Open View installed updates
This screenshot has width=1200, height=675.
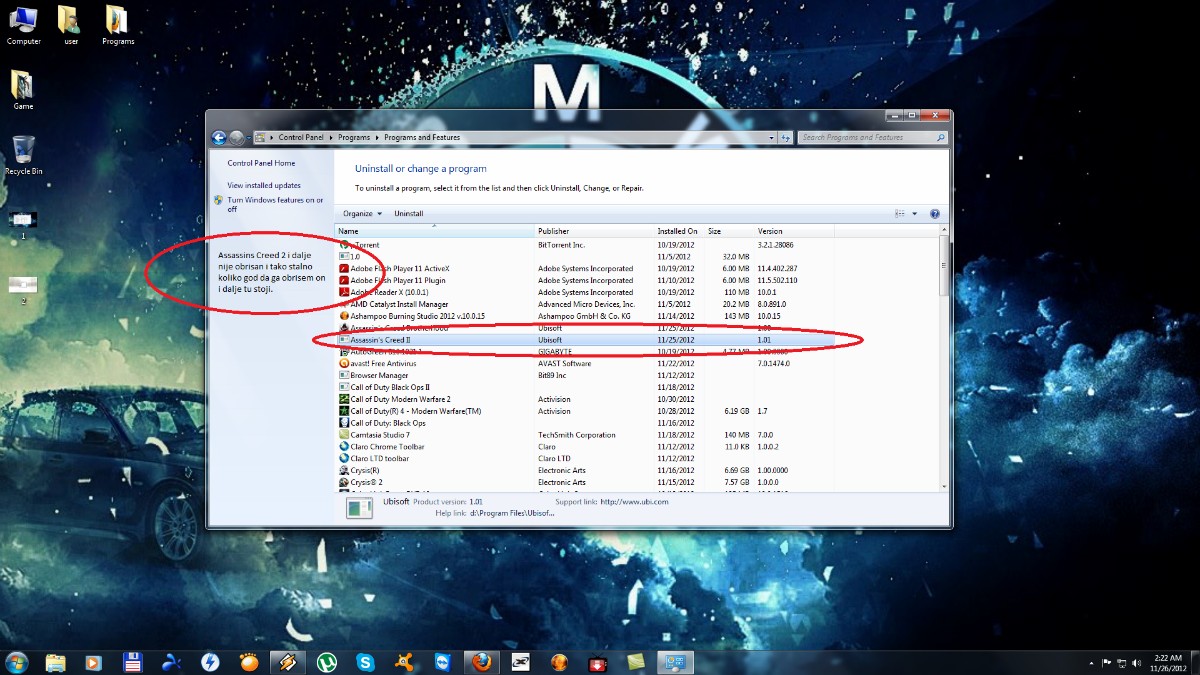pos(264,185)
